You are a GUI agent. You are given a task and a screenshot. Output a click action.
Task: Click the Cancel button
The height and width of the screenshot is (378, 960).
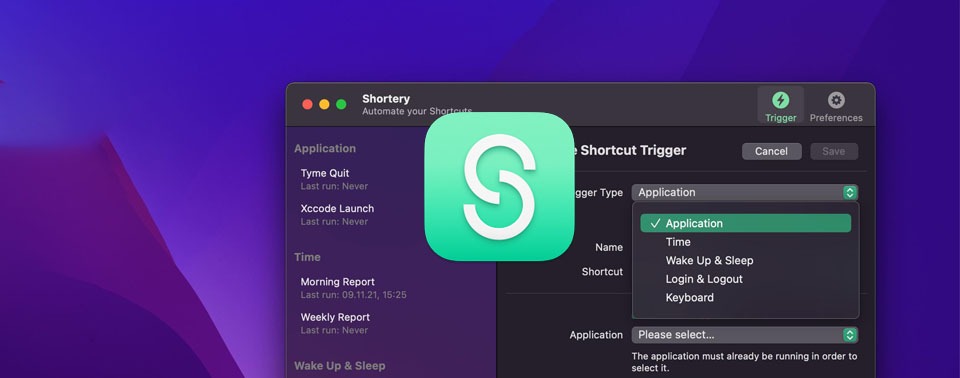771,151
